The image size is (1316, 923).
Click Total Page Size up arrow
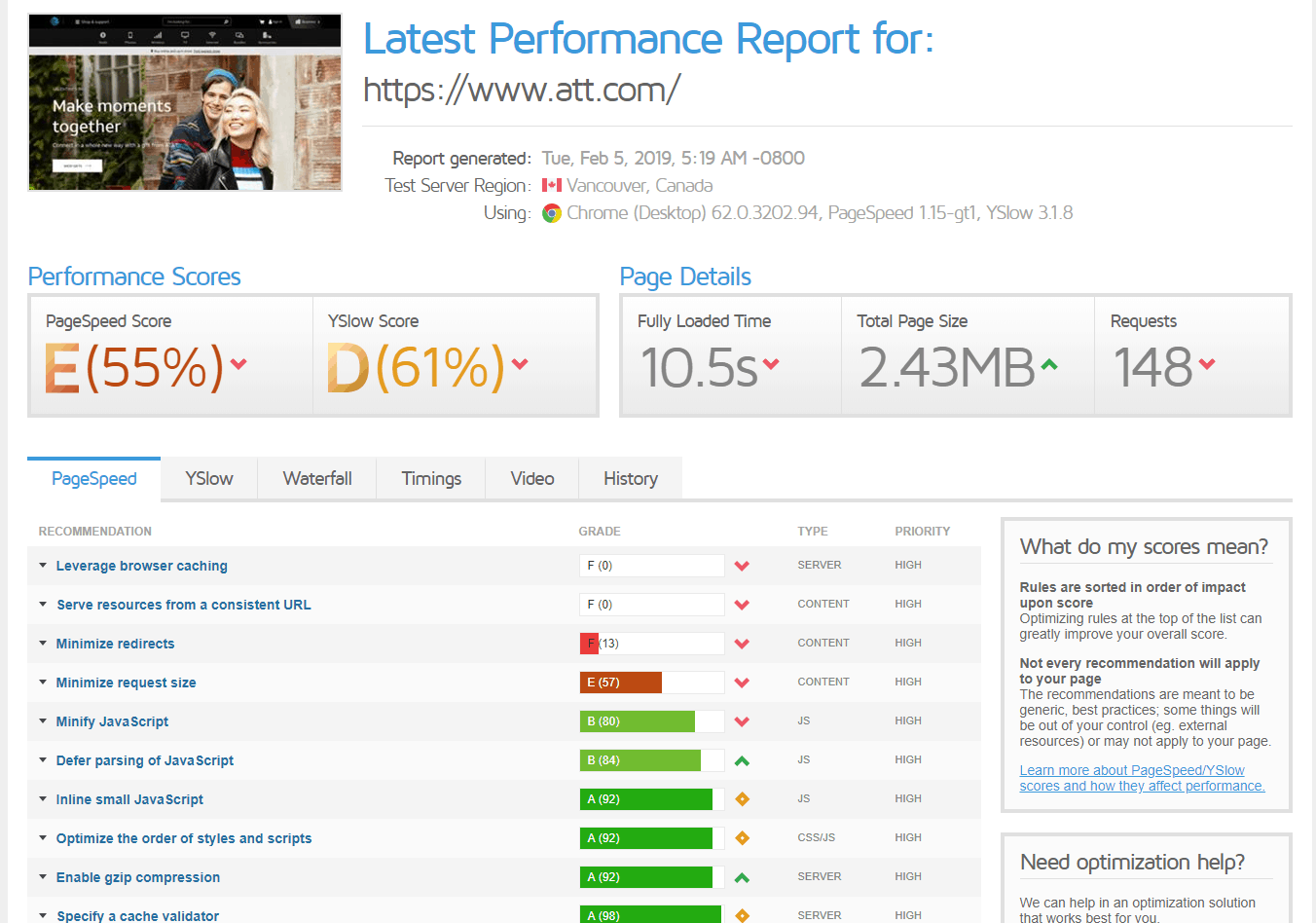point(1048,365)
